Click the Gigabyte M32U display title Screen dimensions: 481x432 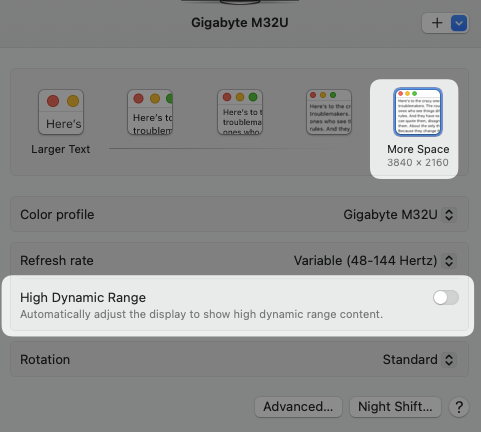pos(240,23)
